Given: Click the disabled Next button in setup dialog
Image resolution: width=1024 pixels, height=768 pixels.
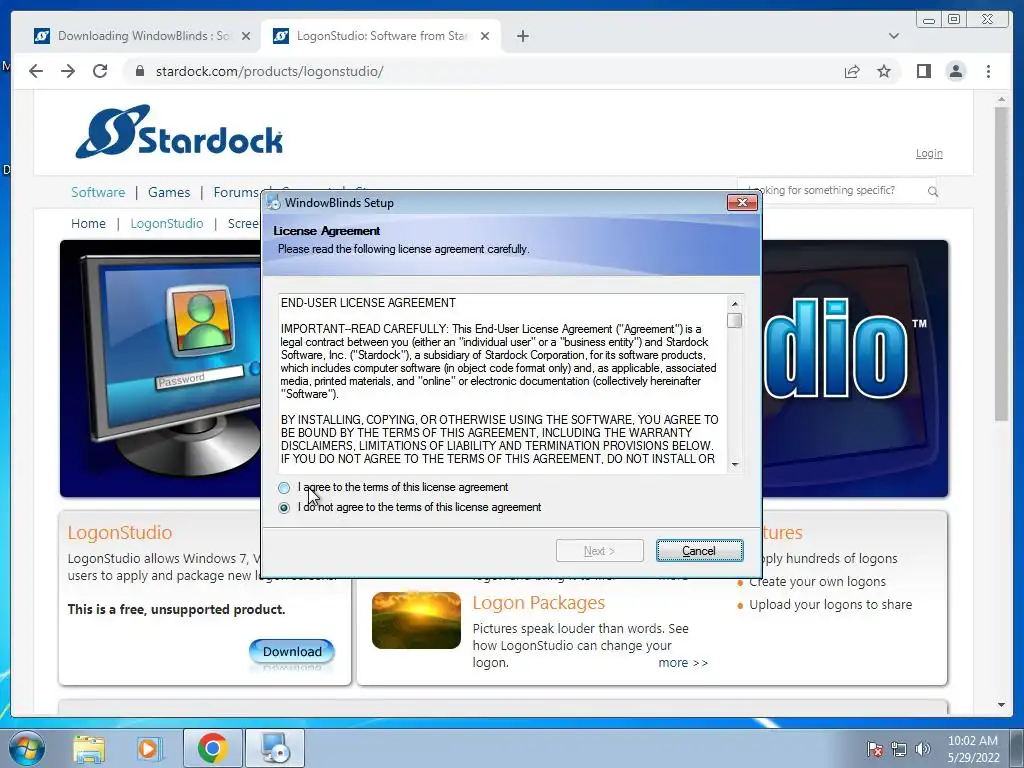Looking at the screenshot, I should point(600,551).
